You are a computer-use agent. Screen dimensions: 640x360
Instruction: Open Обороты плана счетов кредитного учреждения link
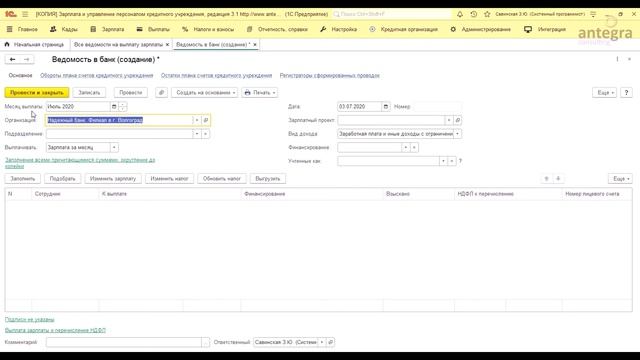97,76
